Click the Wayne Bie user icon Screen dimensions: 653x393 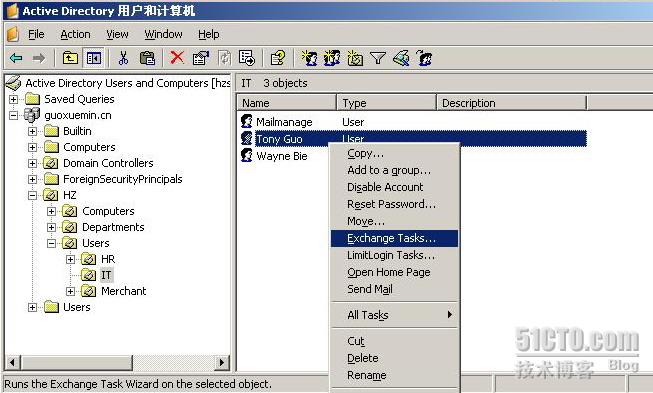(247, 155)
